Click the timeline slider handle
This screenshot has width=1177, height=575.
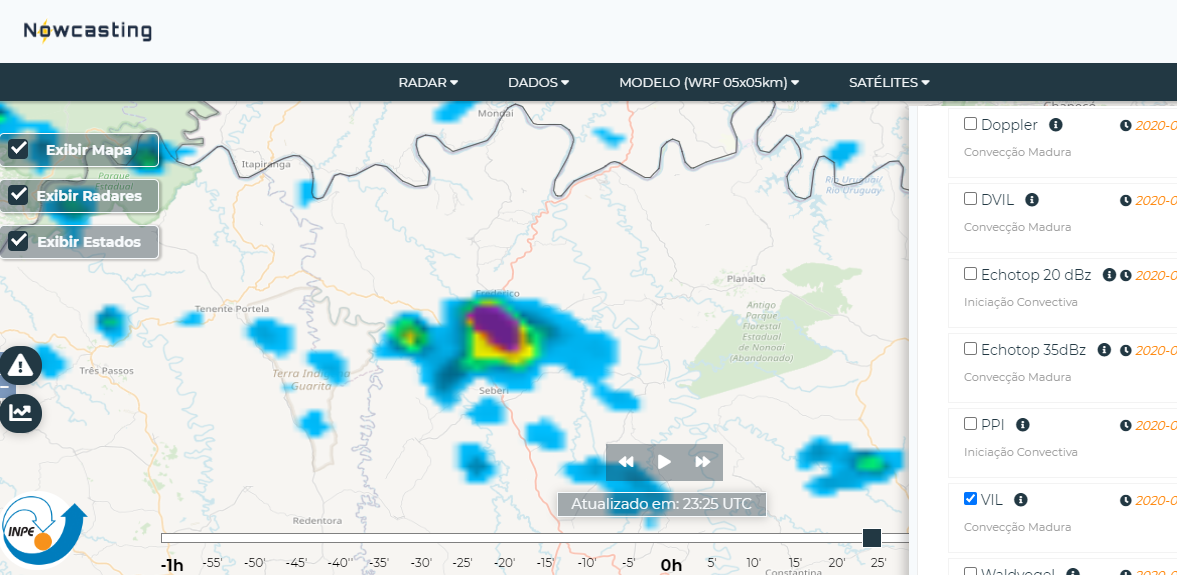[x=872, y=538]
